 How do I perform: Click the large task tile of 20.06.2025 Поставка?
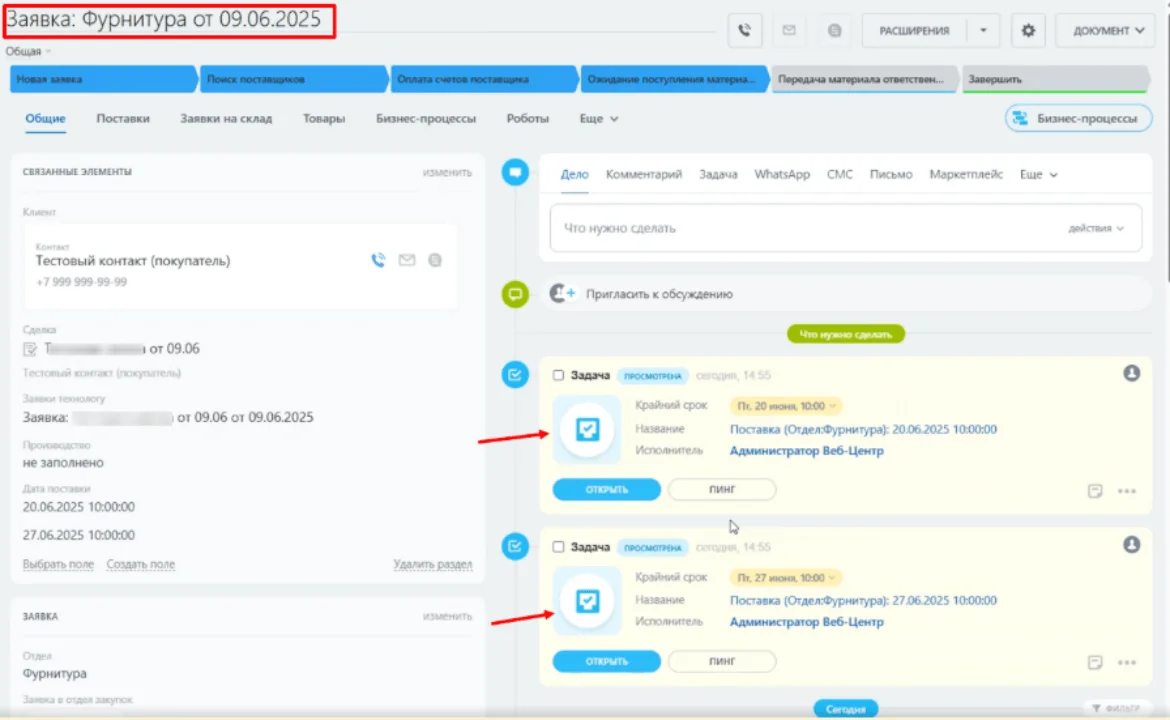[x=587, y=429]
